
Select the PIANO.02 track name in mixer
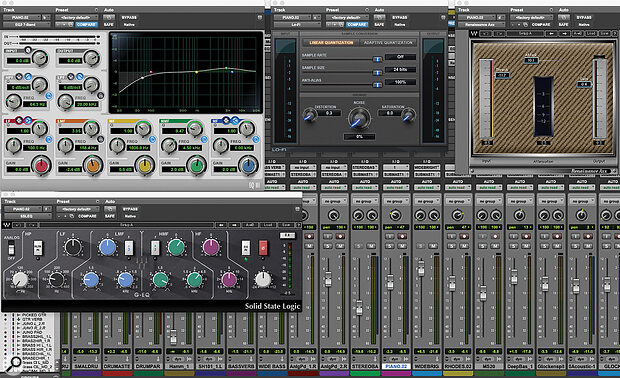[x=396, y=367]
